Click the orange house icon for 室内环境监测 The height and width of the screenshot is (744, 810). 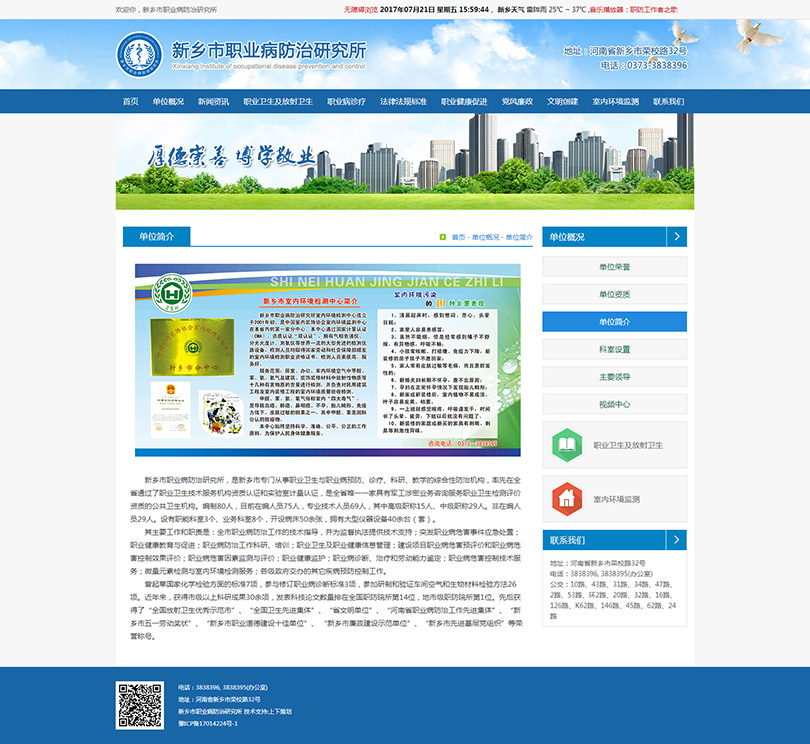tap(566, 498)
